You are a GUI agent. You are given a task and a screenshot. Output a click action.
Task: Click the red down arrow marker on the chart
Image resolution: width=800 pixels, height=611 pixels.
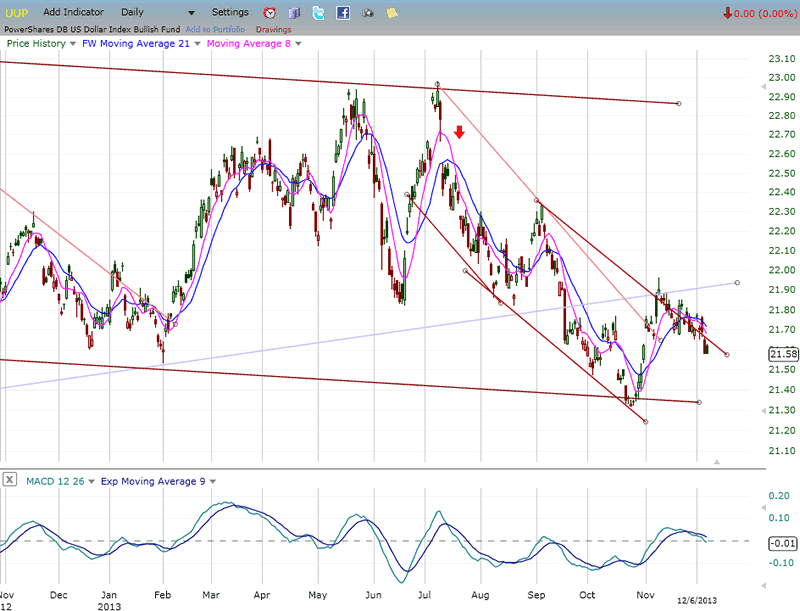click(459, 132)
